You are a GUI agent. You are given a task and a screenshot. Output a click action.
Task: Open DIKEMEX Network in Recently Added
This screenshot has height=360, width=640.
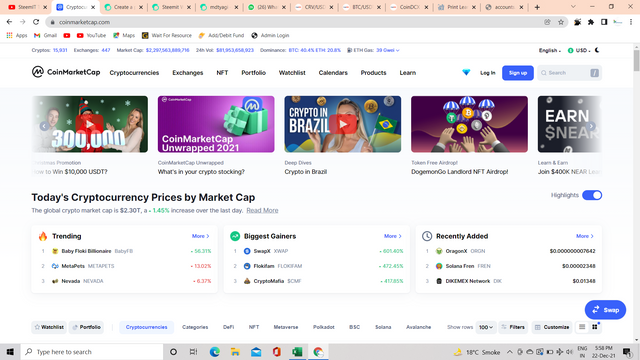468,281
